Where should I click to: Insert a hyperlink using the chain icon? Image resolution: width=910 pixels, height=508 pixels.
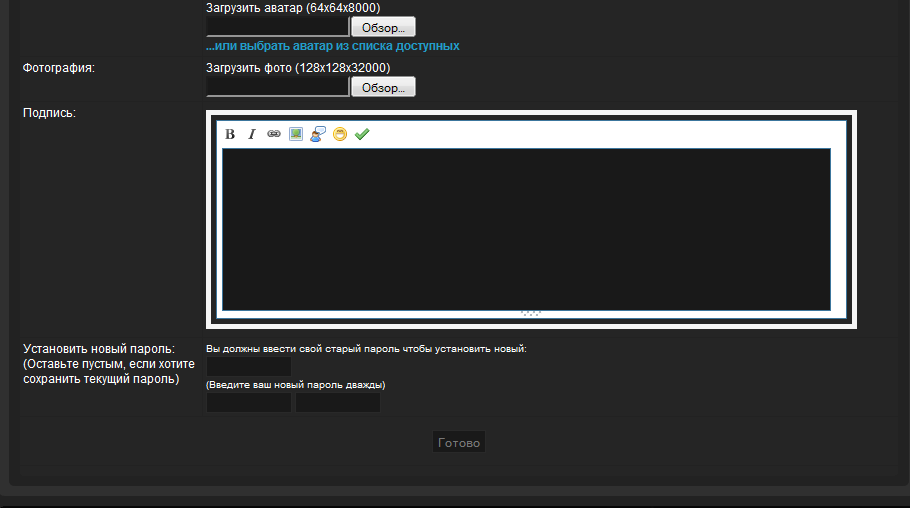[x=274, y=134]
